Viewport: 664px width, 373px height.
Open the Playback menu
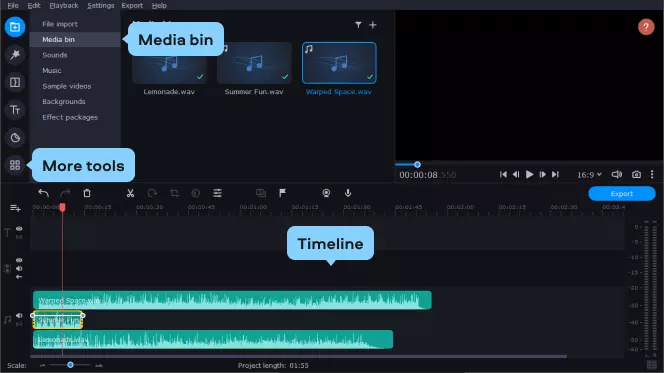click(x=64, y=6)
